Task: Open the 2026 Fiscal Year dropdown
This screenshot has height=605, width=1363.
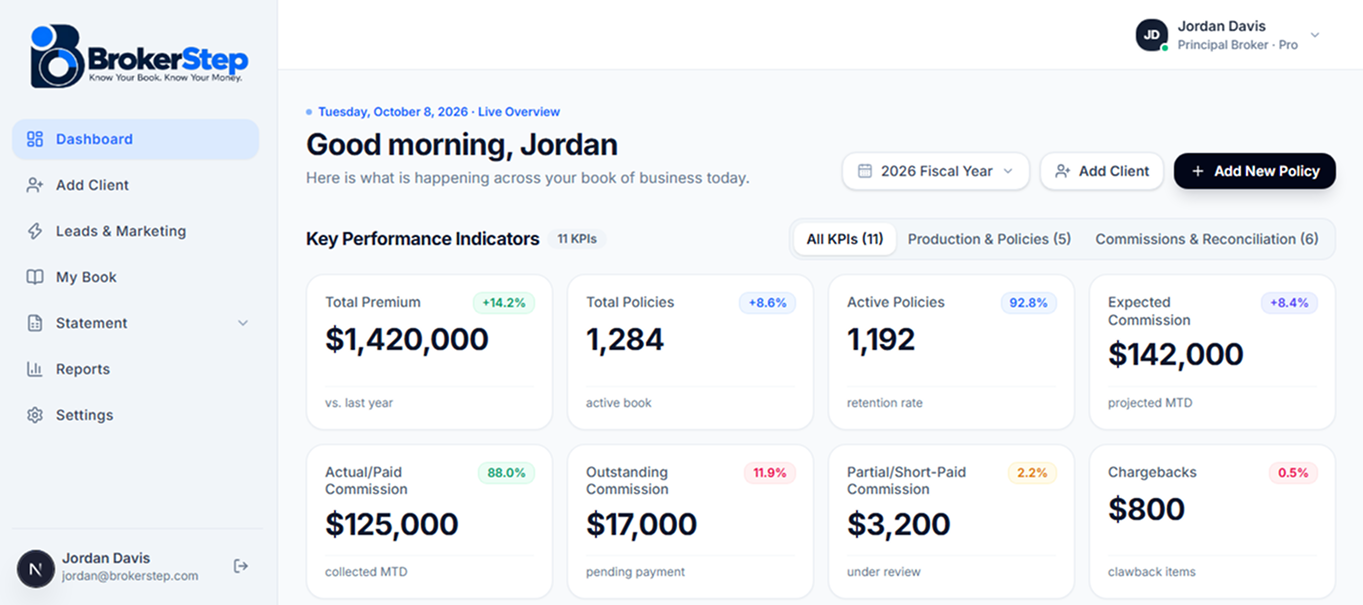Action: (x=936, y=171)
